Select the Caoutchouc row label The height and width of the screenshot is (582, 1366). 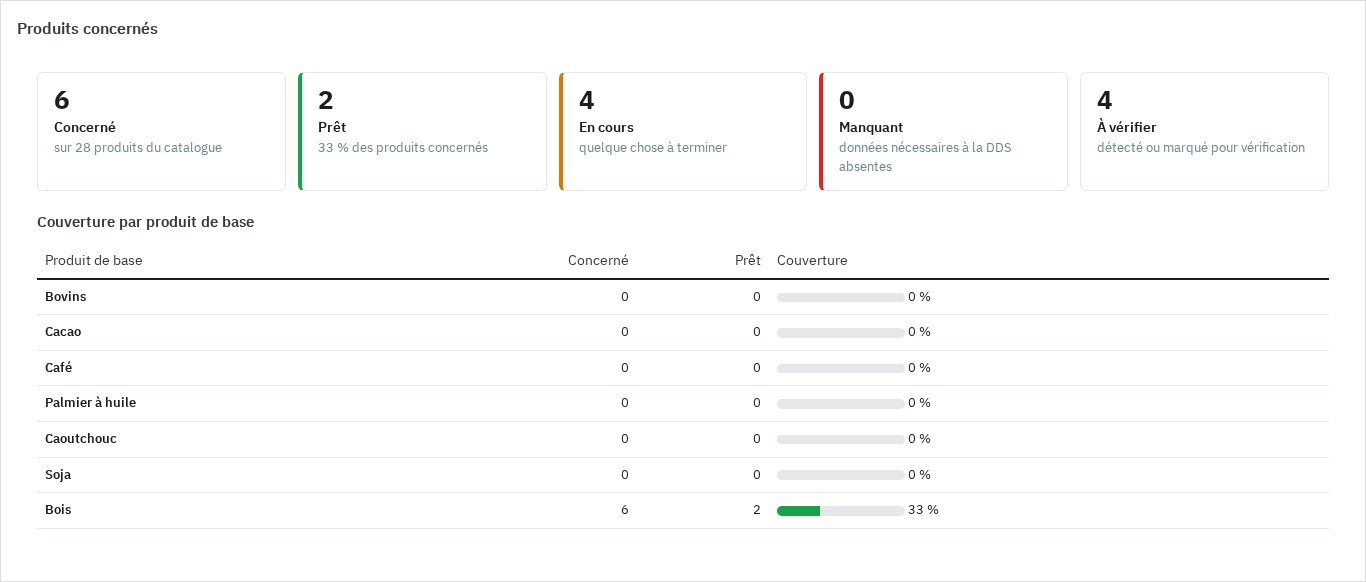[81, 439]
